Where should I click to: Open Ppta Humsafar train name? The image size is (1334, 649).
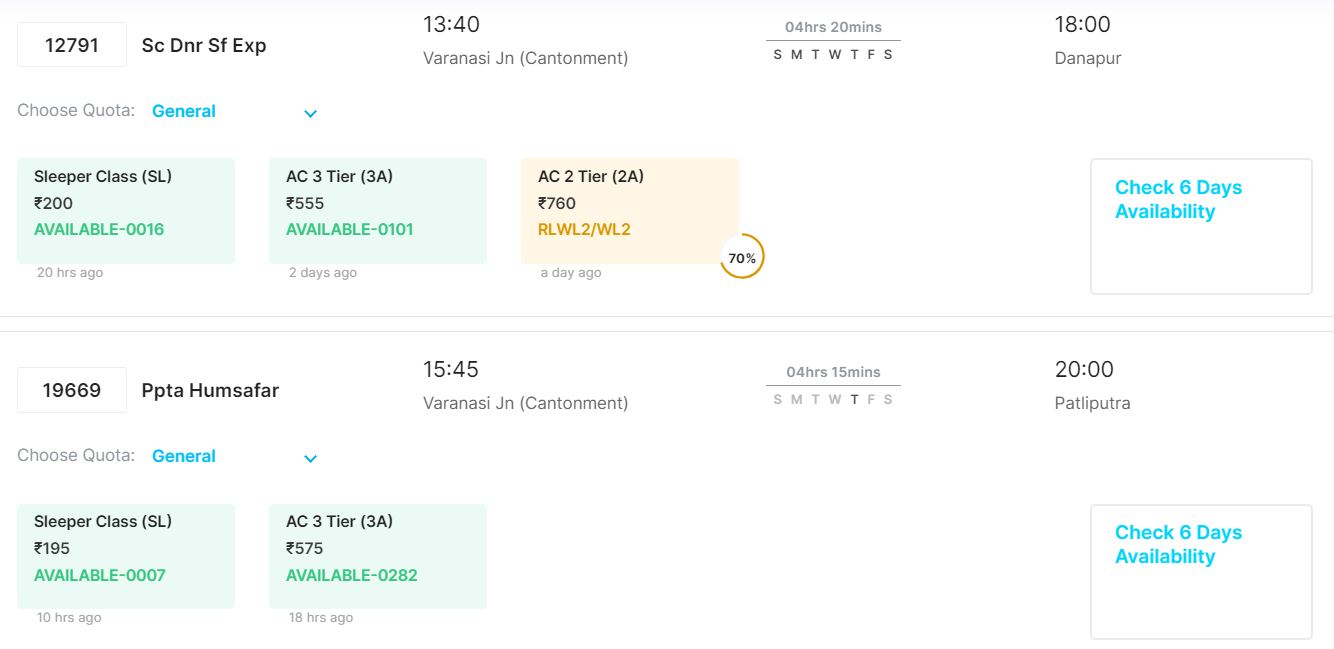tap(210, 390)
